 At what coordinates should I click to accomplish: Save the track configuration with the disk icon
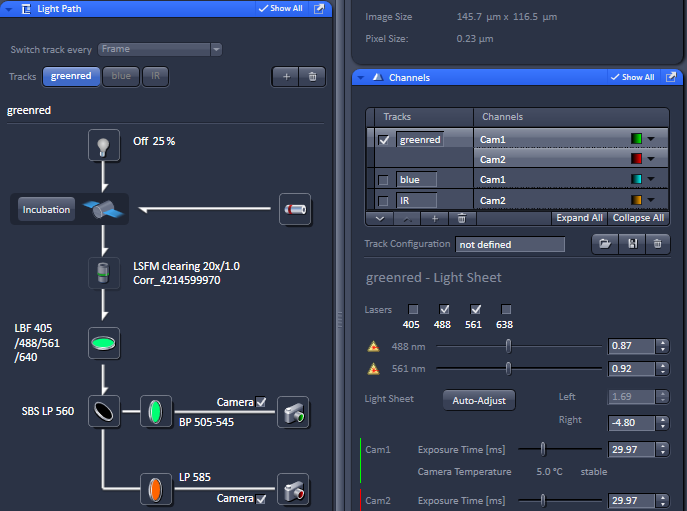pos(631,243)
